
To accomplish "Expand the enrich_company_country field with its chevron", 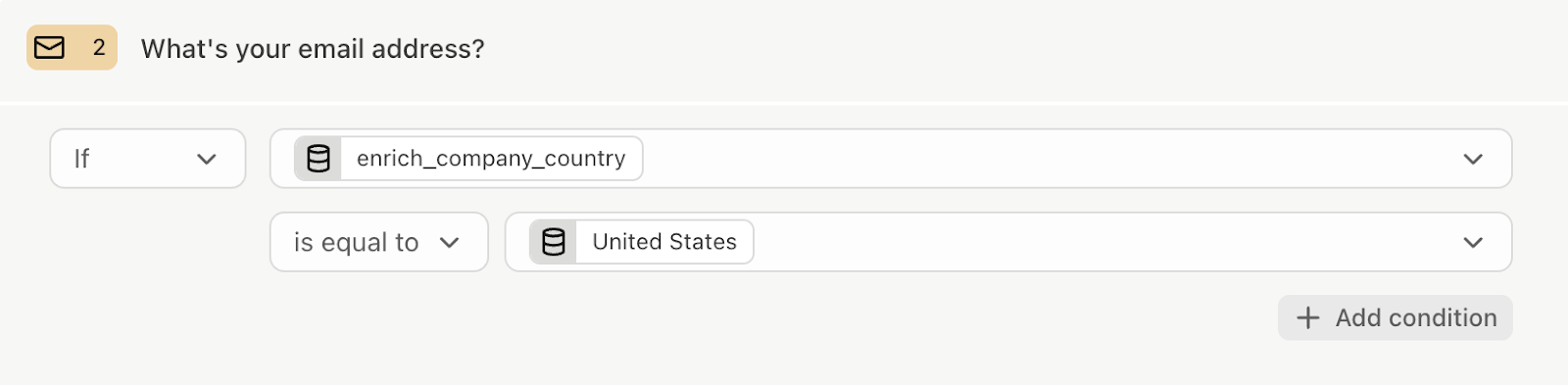I will click(x=1473, y=159).
